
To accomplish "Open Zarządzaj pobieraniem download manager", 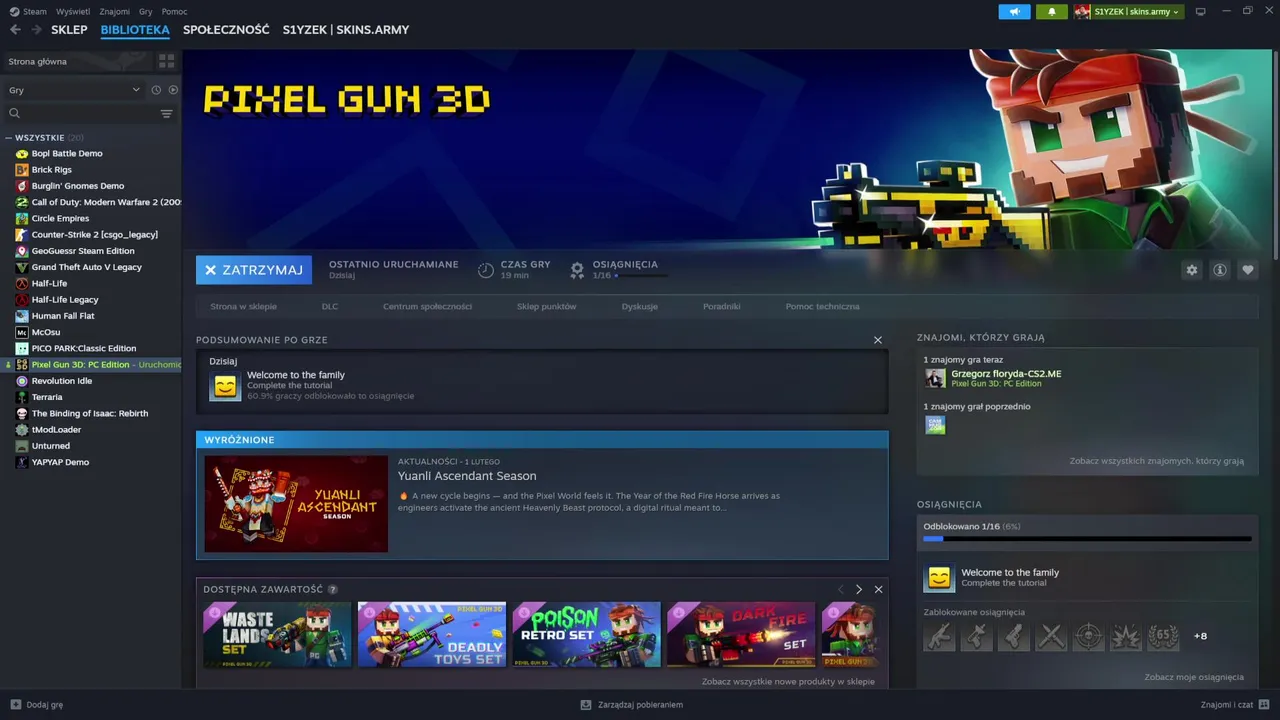I will coord(632,705).
